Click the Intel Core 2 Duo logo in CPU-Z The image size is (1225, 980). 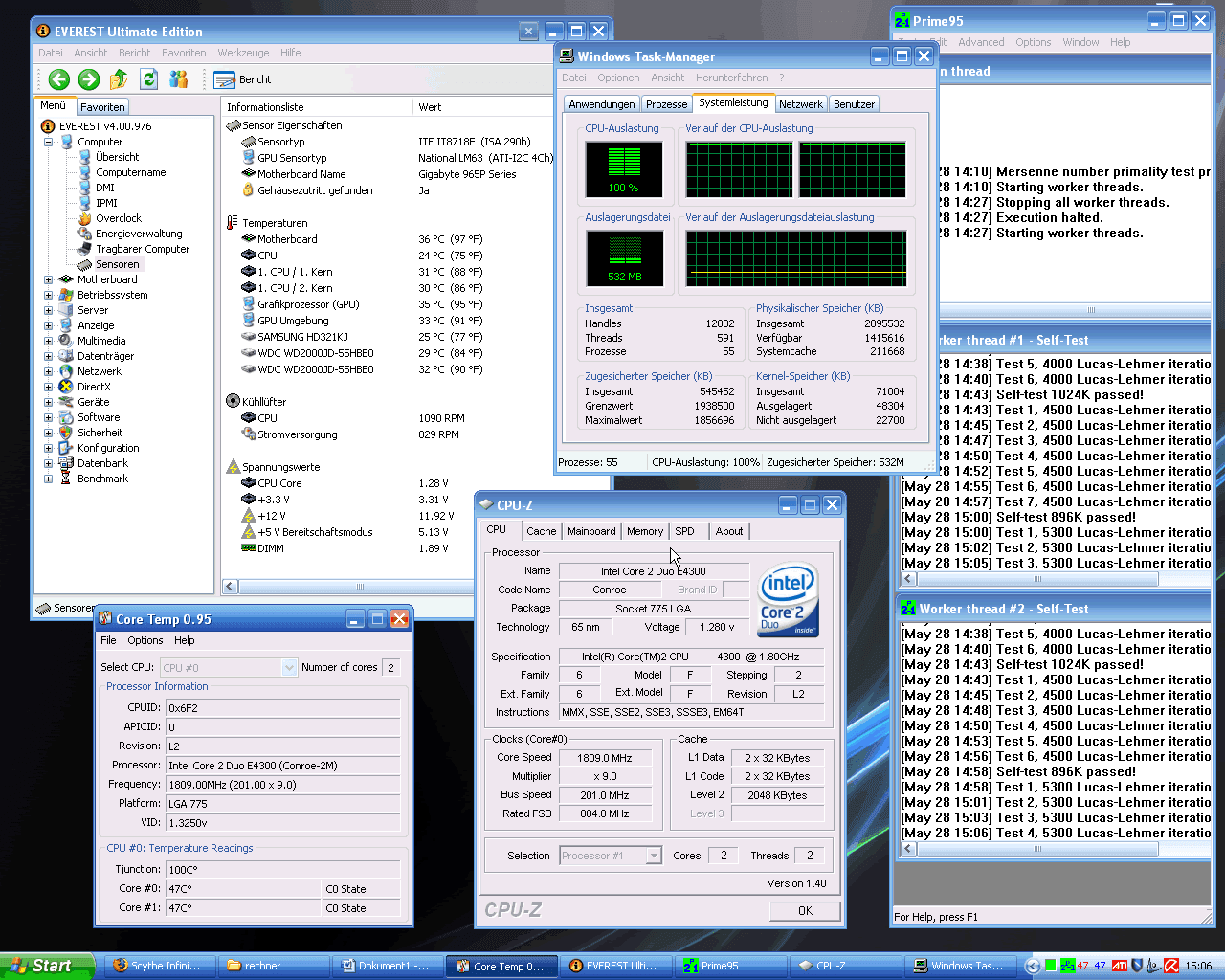tap(789, 599)
